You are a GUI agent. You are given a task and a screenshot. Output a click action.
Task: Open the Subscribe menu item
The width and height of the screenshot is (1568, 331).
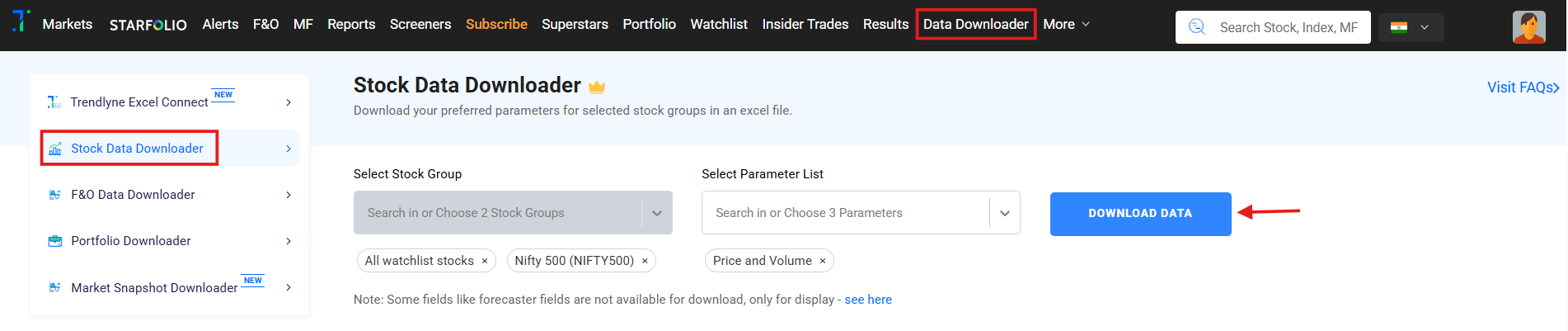pyautogui.click(x=496, y=25)
